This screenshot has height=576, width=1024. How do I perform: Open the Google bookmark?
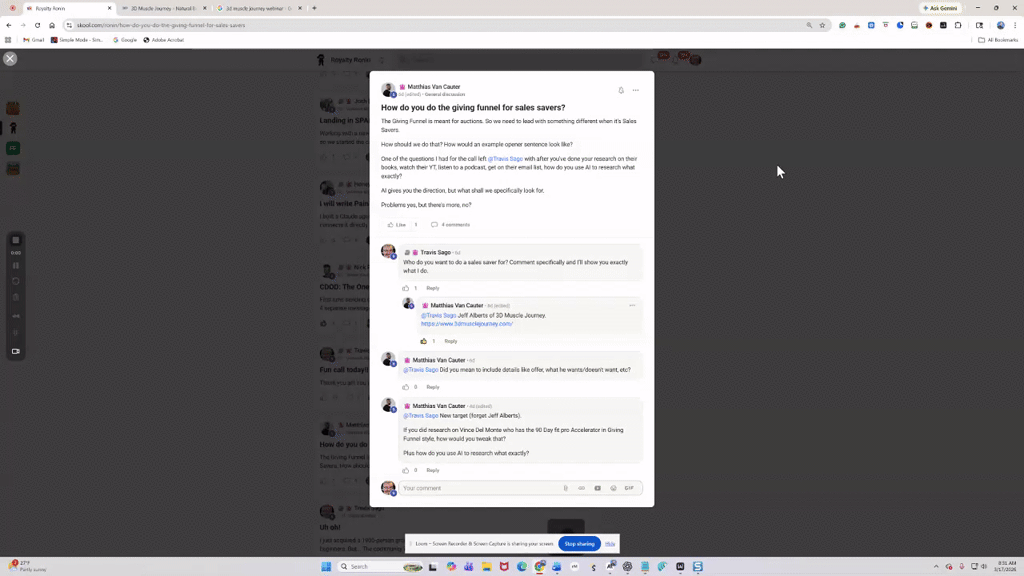coord(125,40)
